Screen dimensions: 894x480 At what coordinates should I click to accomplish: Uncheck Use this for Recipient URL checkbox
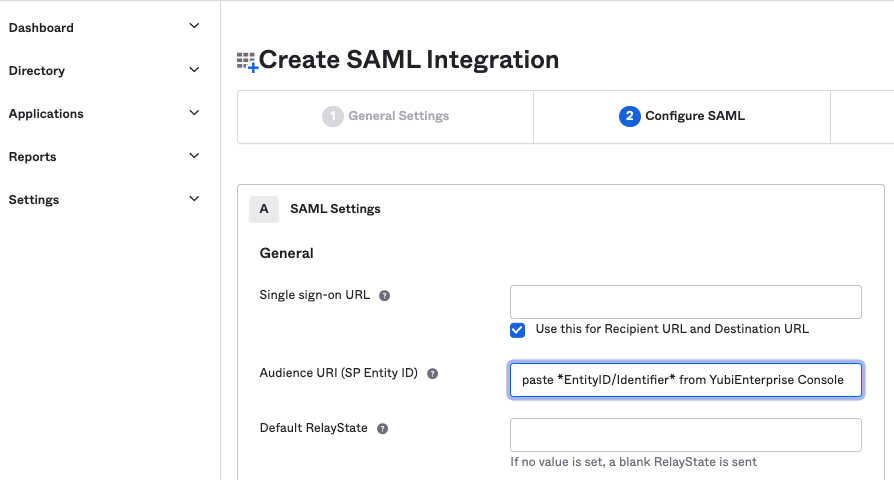pyautogui.click(x=518, y=330)
